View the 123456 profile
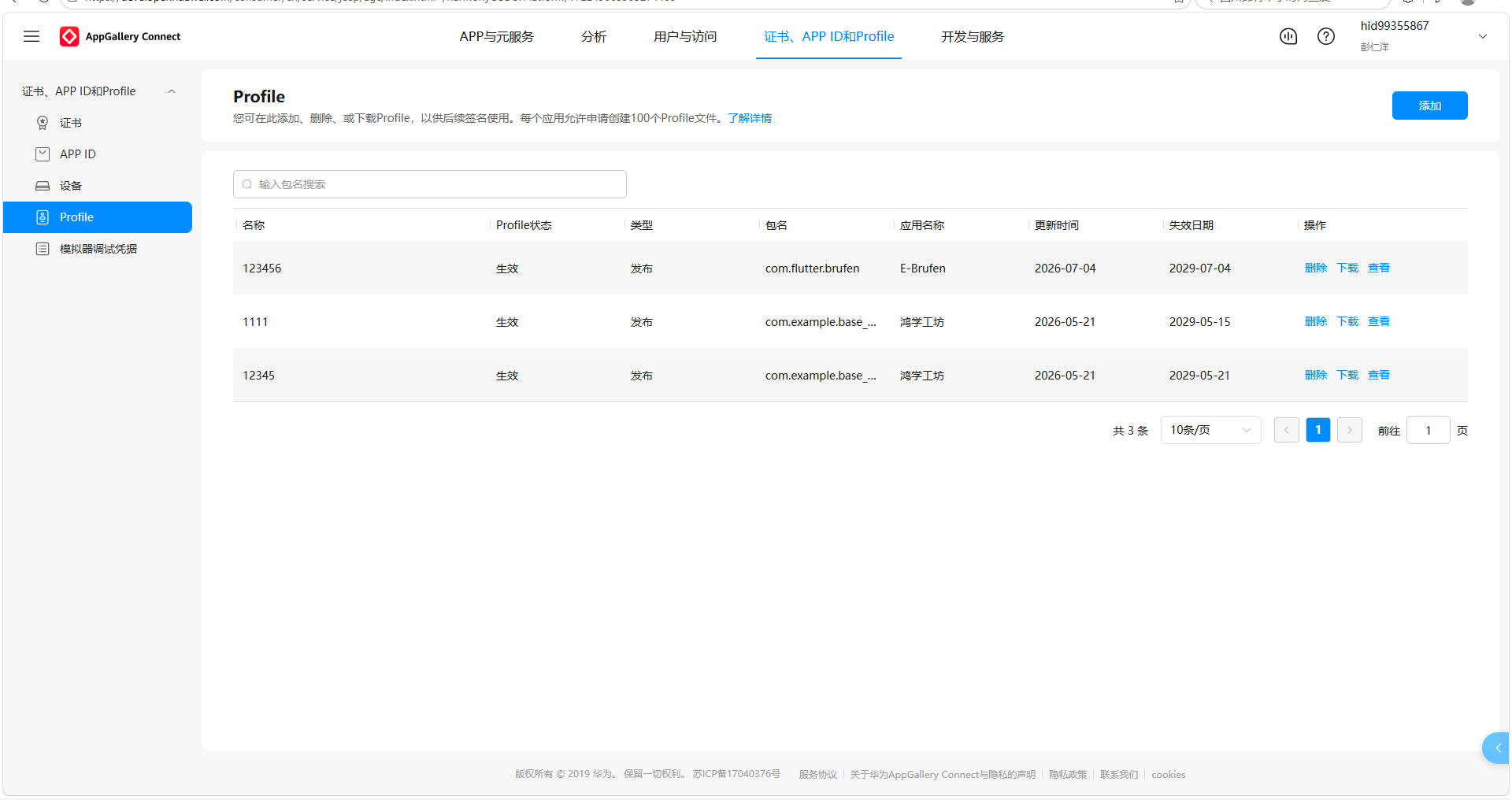The width and height of the screenshot is (1512, 800). 1379,268
